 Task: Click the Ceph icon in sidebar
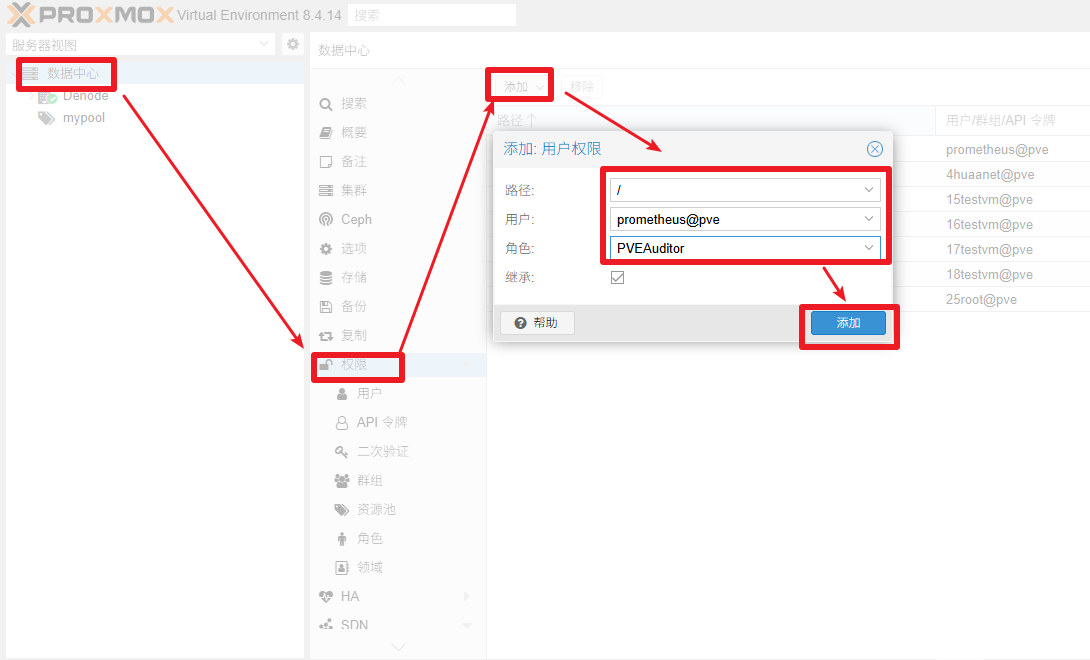pyautogui.click(x=326, y=219)
